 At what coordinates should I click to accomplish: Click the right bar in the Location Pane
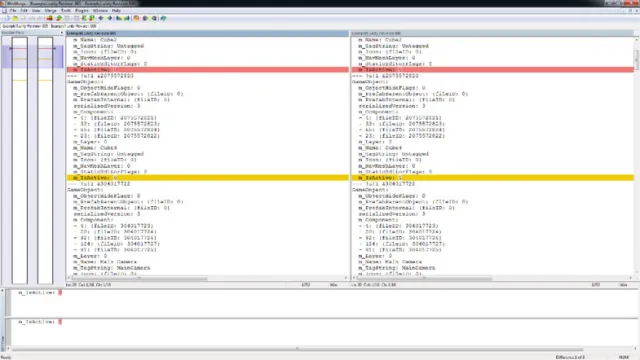pos(45,160)
